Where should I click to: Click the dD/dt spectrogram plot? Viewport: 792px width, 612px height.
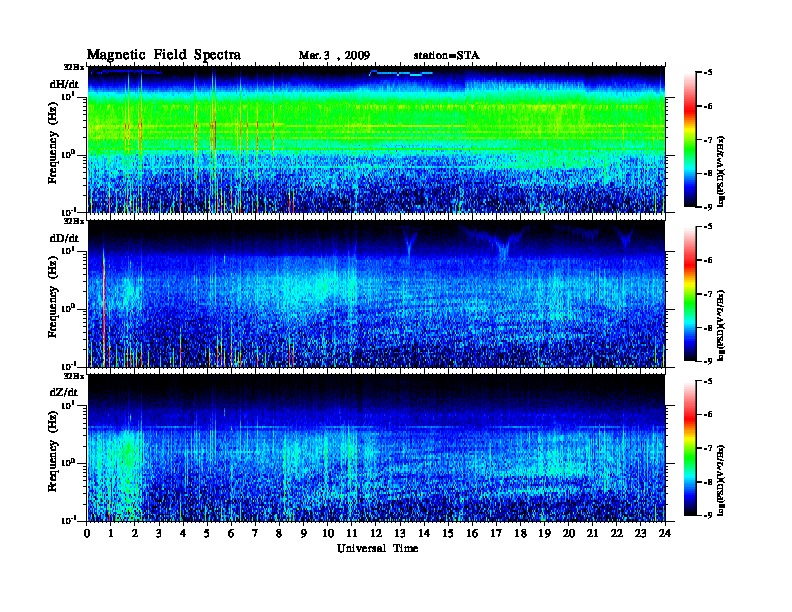click(x=376, y=293)
